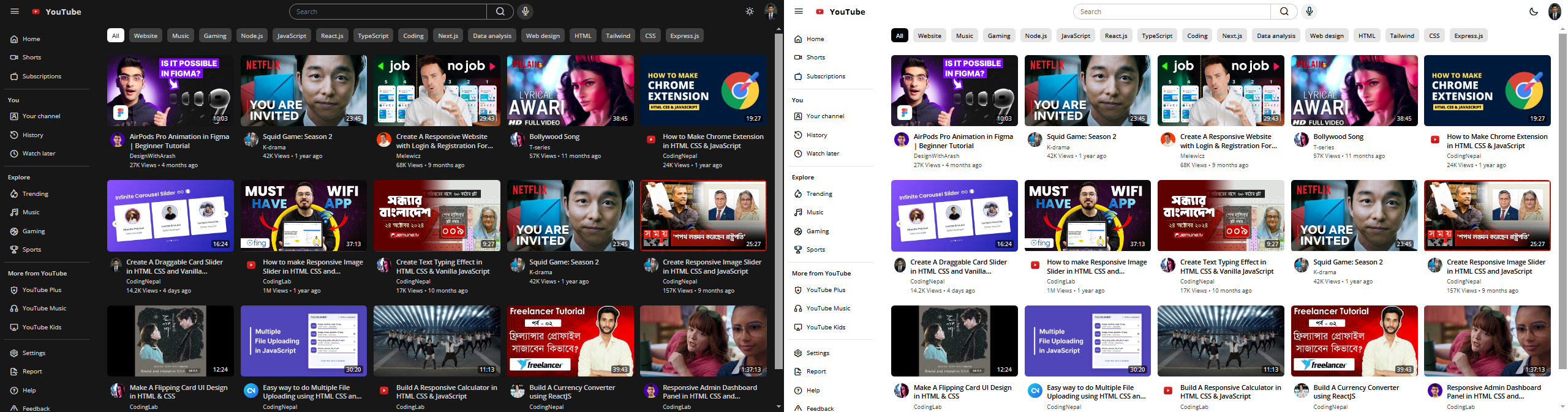
Task: Open Shorts in dark window sidebar
Action: [x=48, y=58]
